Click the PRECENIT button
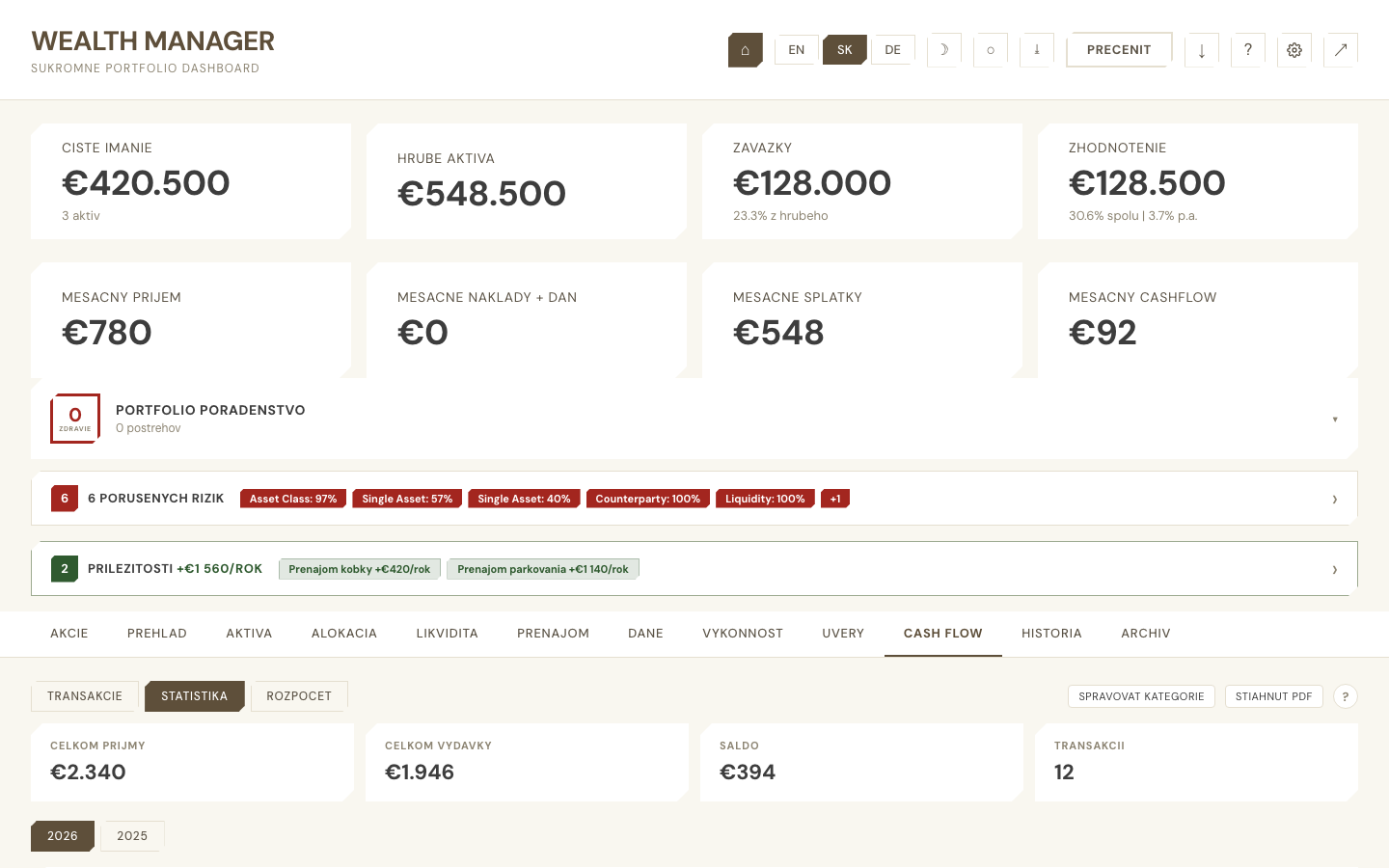This screenshot has height=868, width=1389. point(1119,49)
